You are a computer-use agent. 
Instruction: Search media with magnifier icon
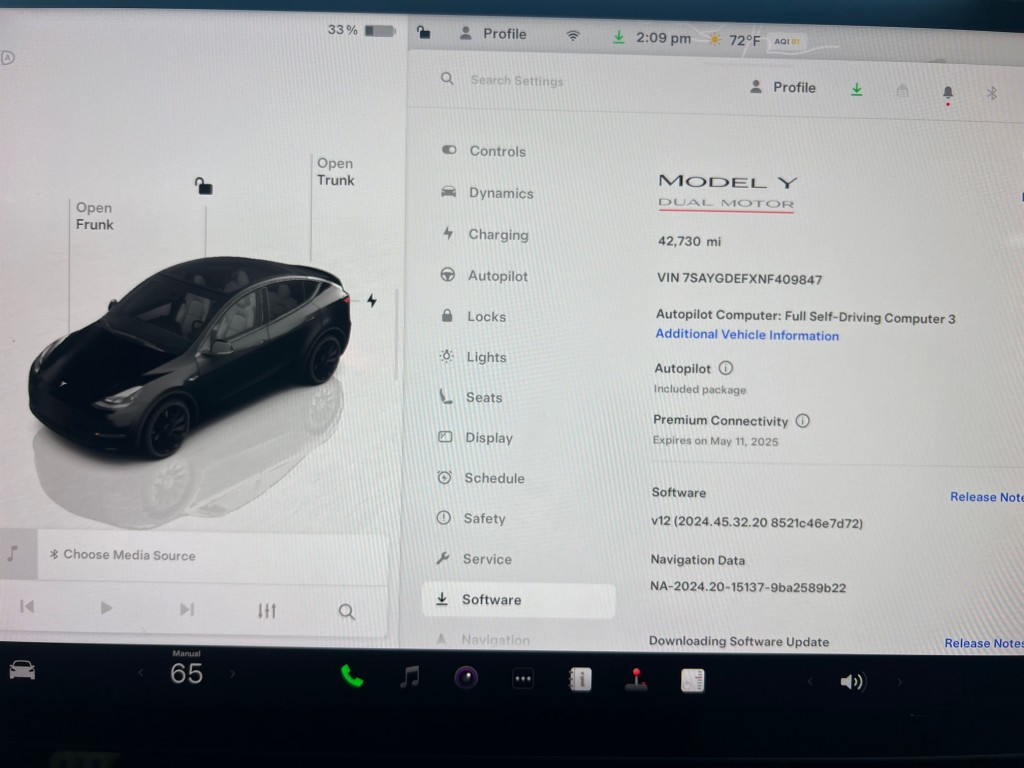click(347, 612)
